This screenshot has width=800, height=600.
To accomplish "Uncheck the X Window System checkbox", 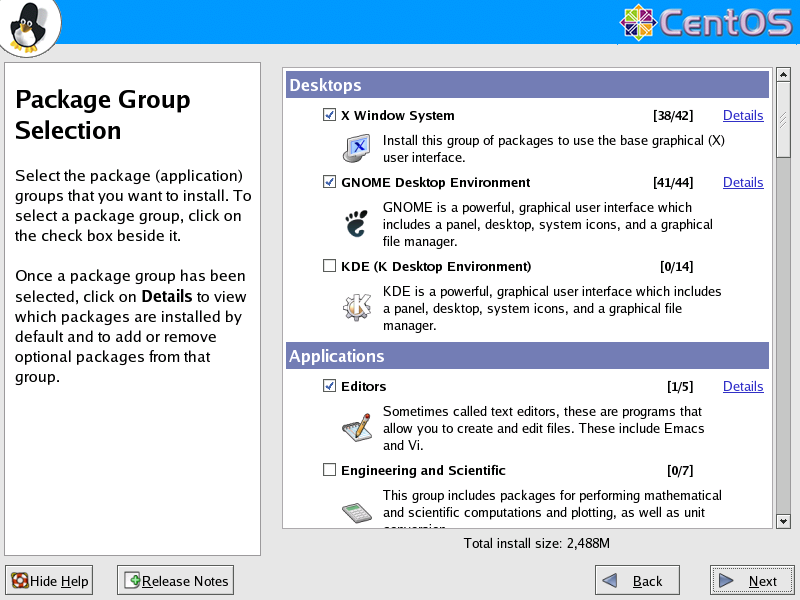I will pyautogui.click(x=330, y=115).
